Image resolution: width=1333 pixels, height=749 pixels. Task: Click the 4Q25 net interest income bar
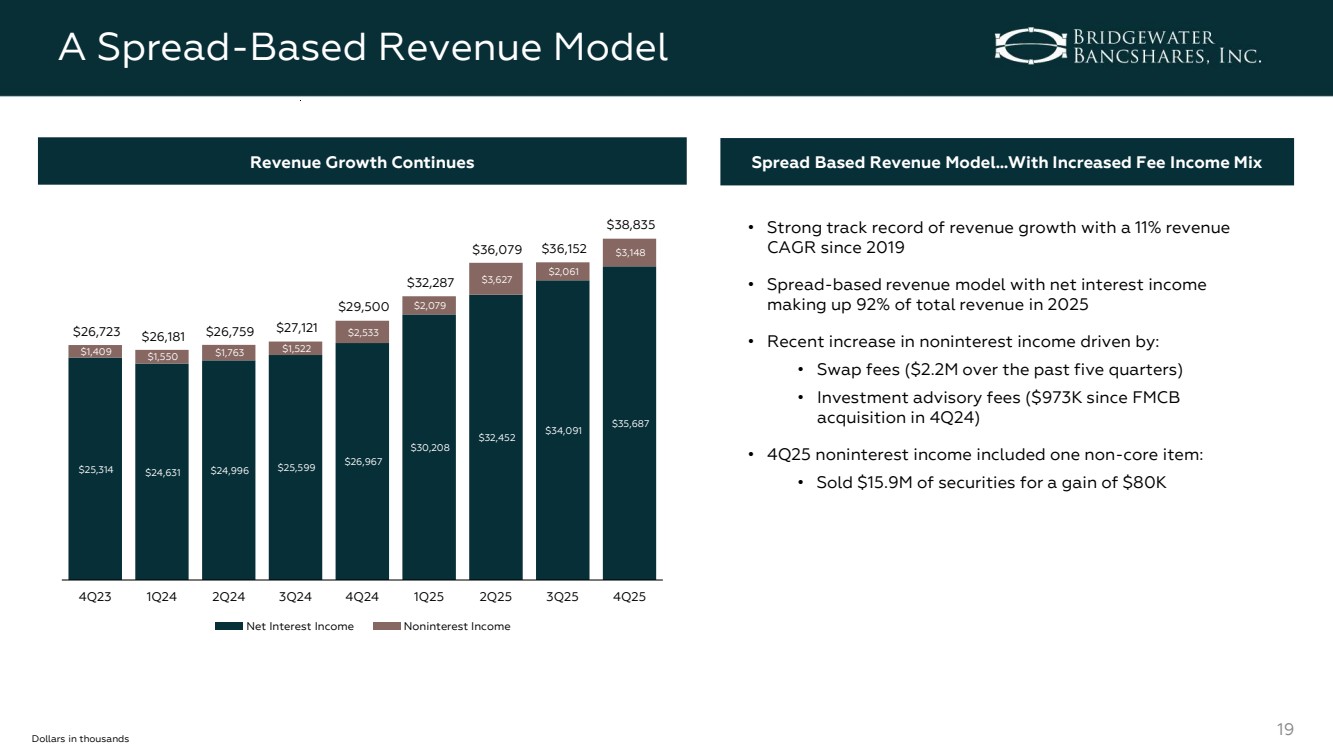click(x=629, y=422)
